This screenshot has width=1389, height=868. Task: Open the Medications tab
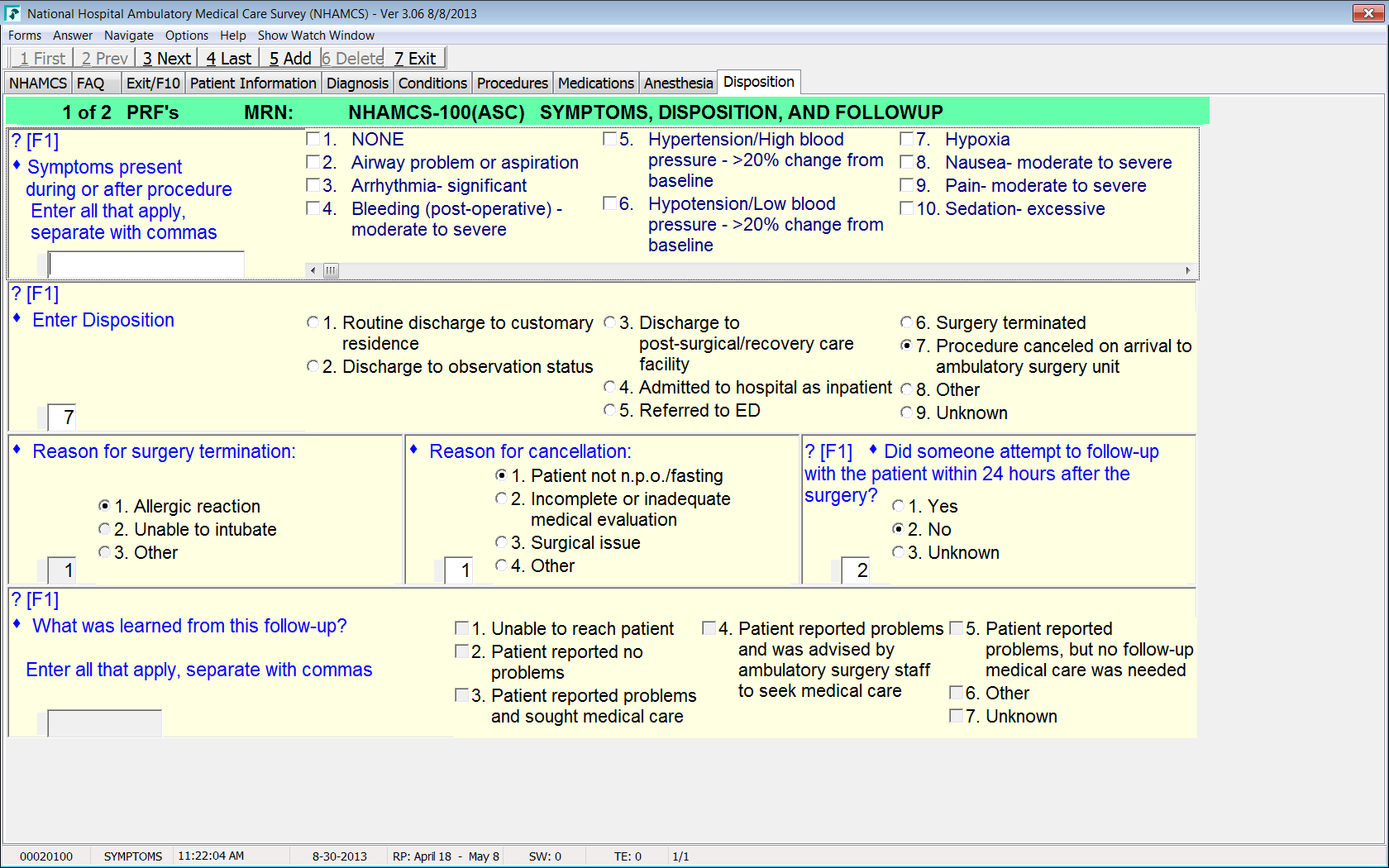click(595, 83)
